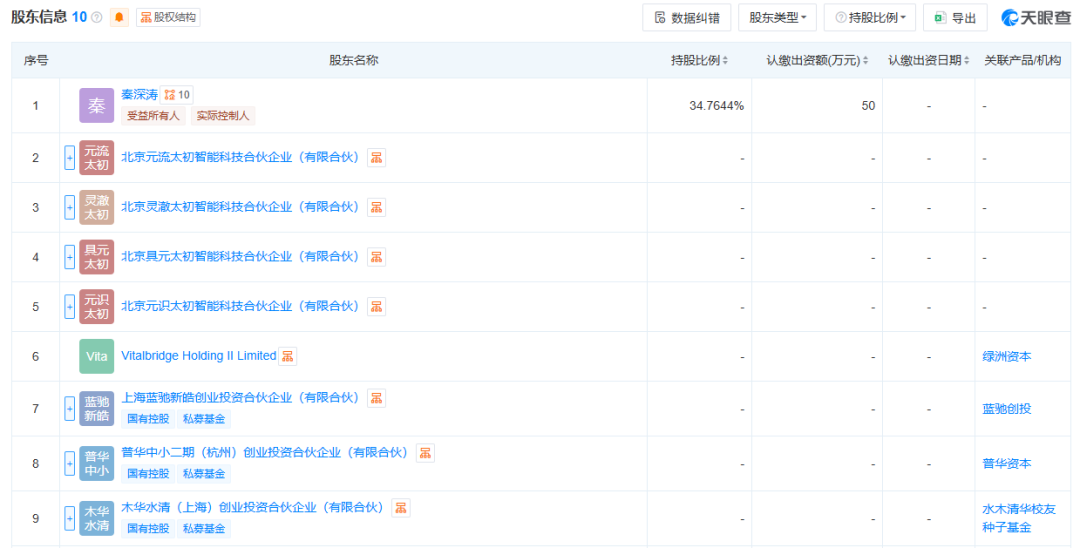Sort by 认缴出资日期 column header
Viewport: 1080px width, 548px height.
click(x=928, y=61)
